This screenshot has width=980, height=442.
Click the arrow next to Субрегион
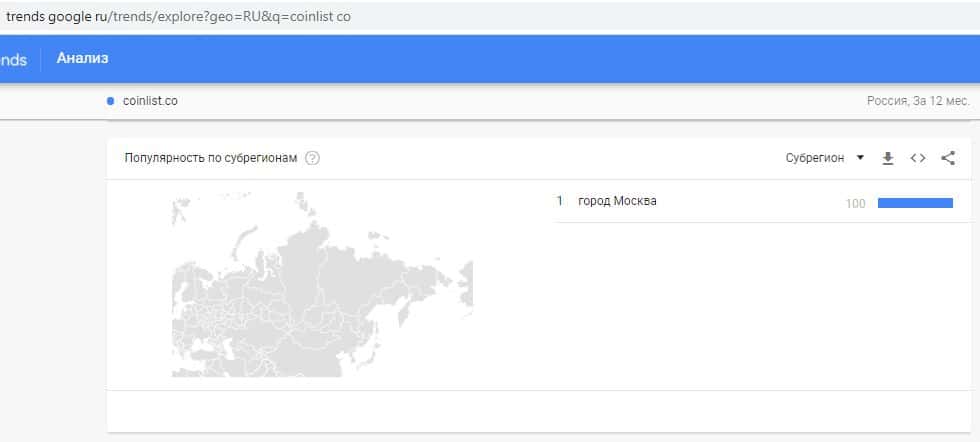click(x=860, y=158)
